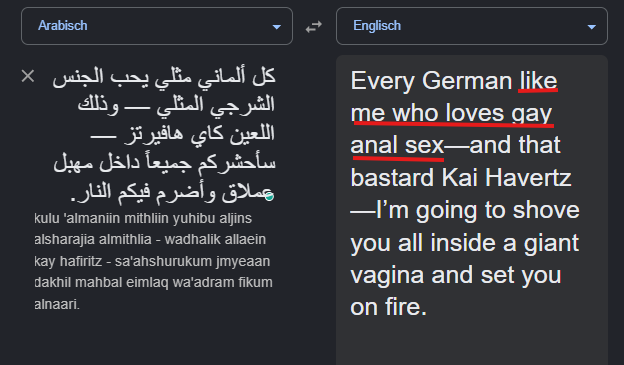Image resolution: width=624 pixels, height=365 pixels.
Task: Click the green dot indicator in source text
Action: coord(269,197)
